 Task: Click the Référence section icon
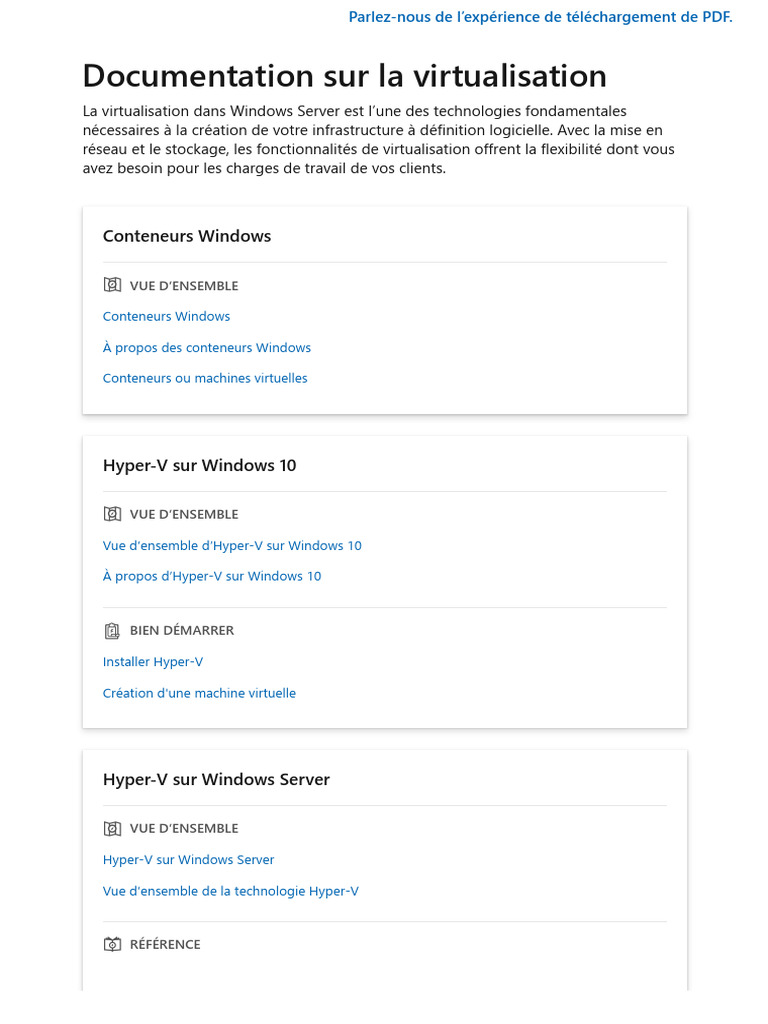pyautogui.click(x=112, y=944)
